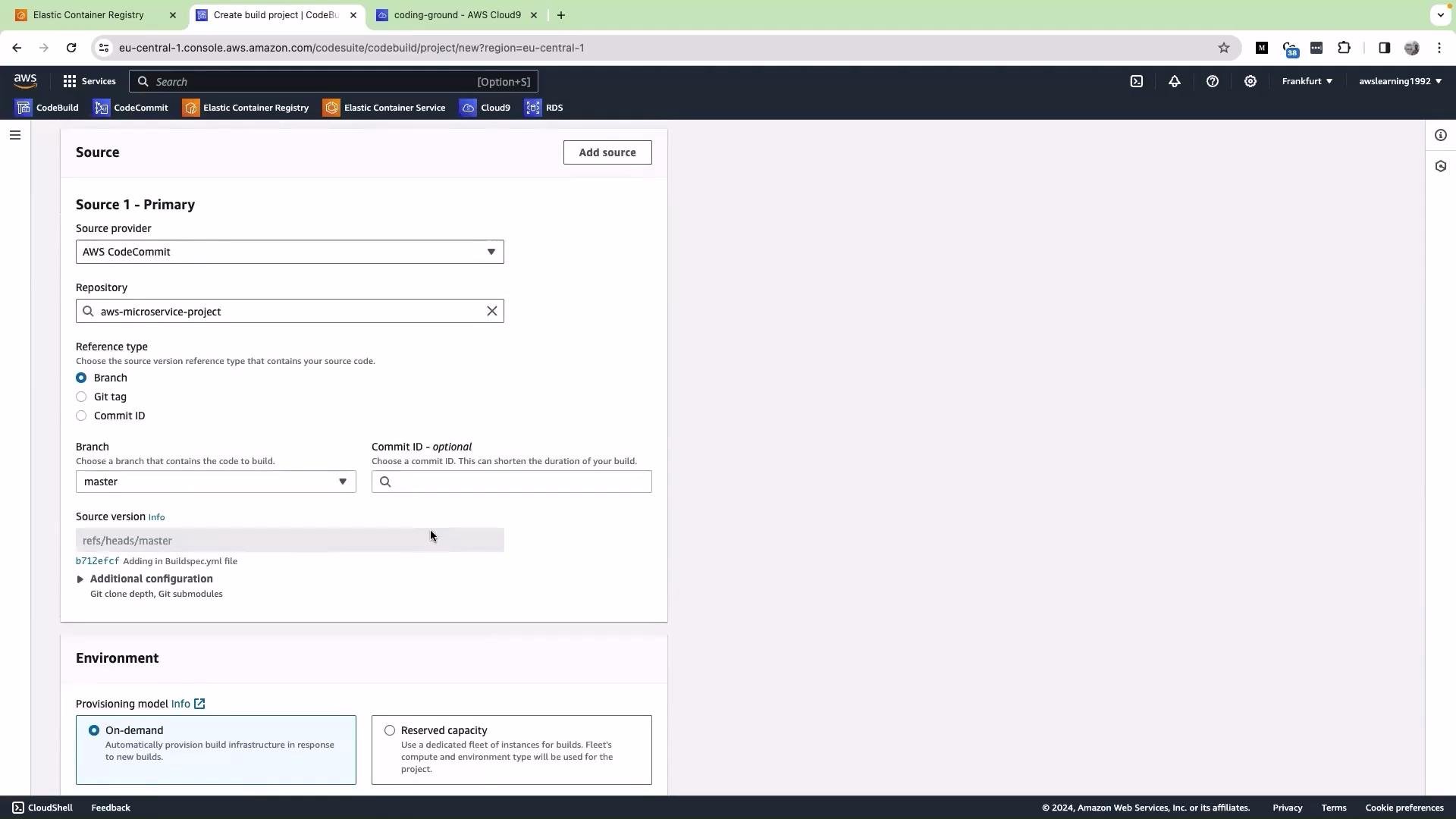Open CodeCommit favorite shortcut
Viewport: 1456px width, 819px height.
click(130, 108)
